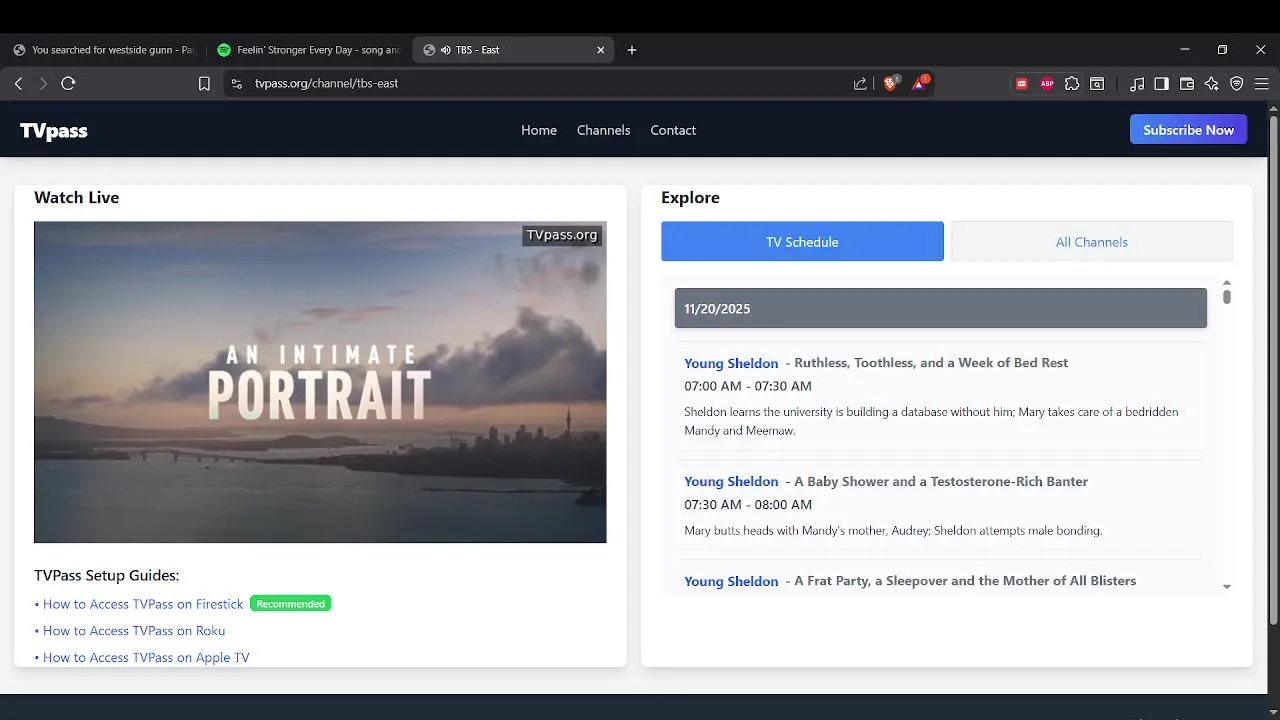Reload the page with the refresh icon
Screen dimensions: 1280x720
coord(68,84)
